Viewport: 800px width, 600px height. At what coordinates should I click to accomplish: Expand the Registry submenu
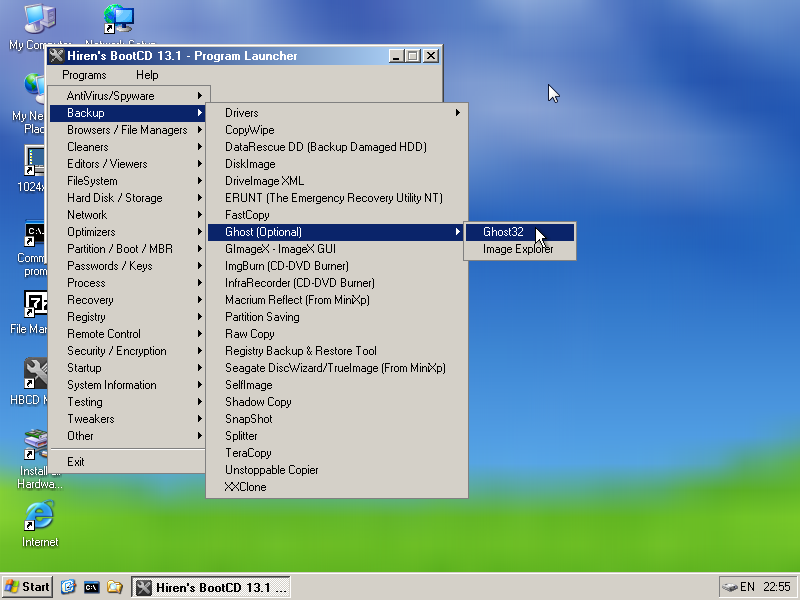128,317
